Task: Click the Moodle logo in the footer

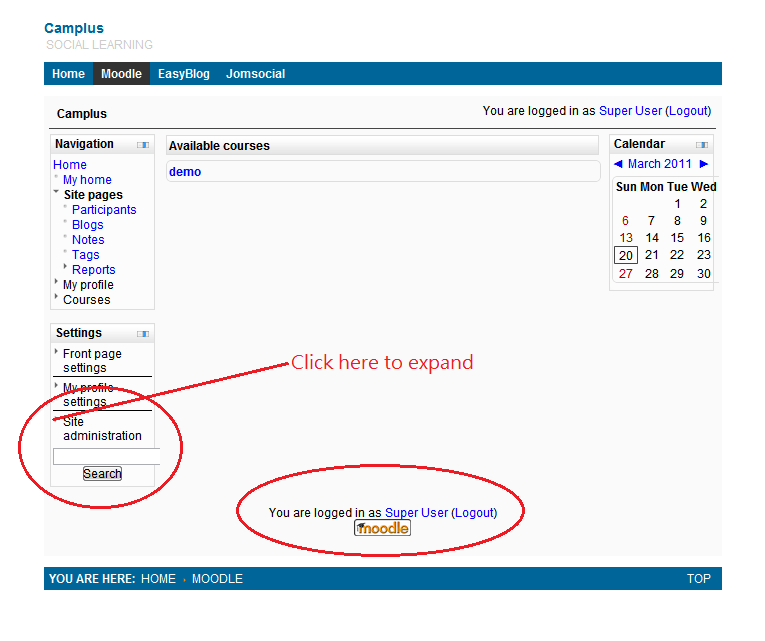Action: point(382,528)
